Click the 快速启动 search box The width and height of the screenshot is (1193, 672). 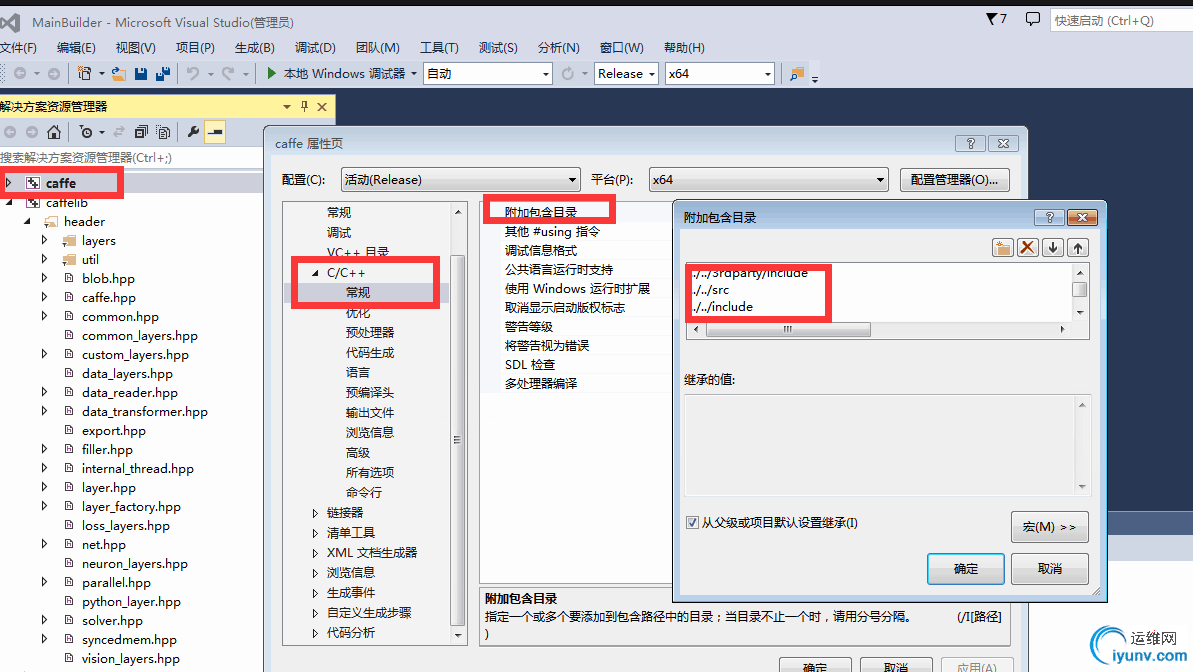tap(1121, 21)
